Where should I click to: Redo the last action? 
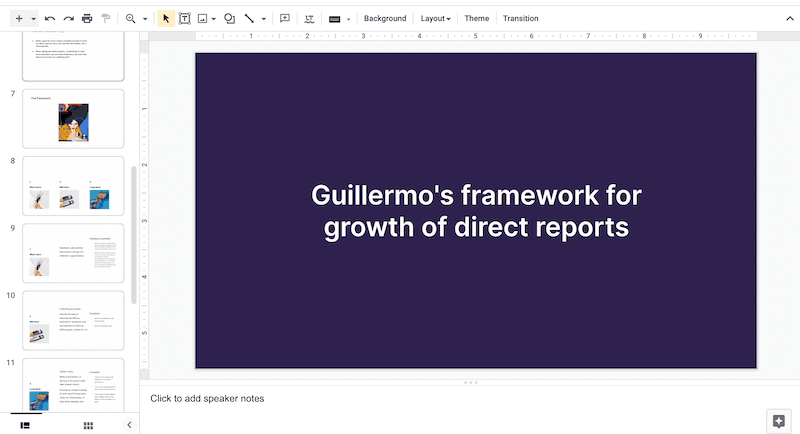click(x=68, y=18)
